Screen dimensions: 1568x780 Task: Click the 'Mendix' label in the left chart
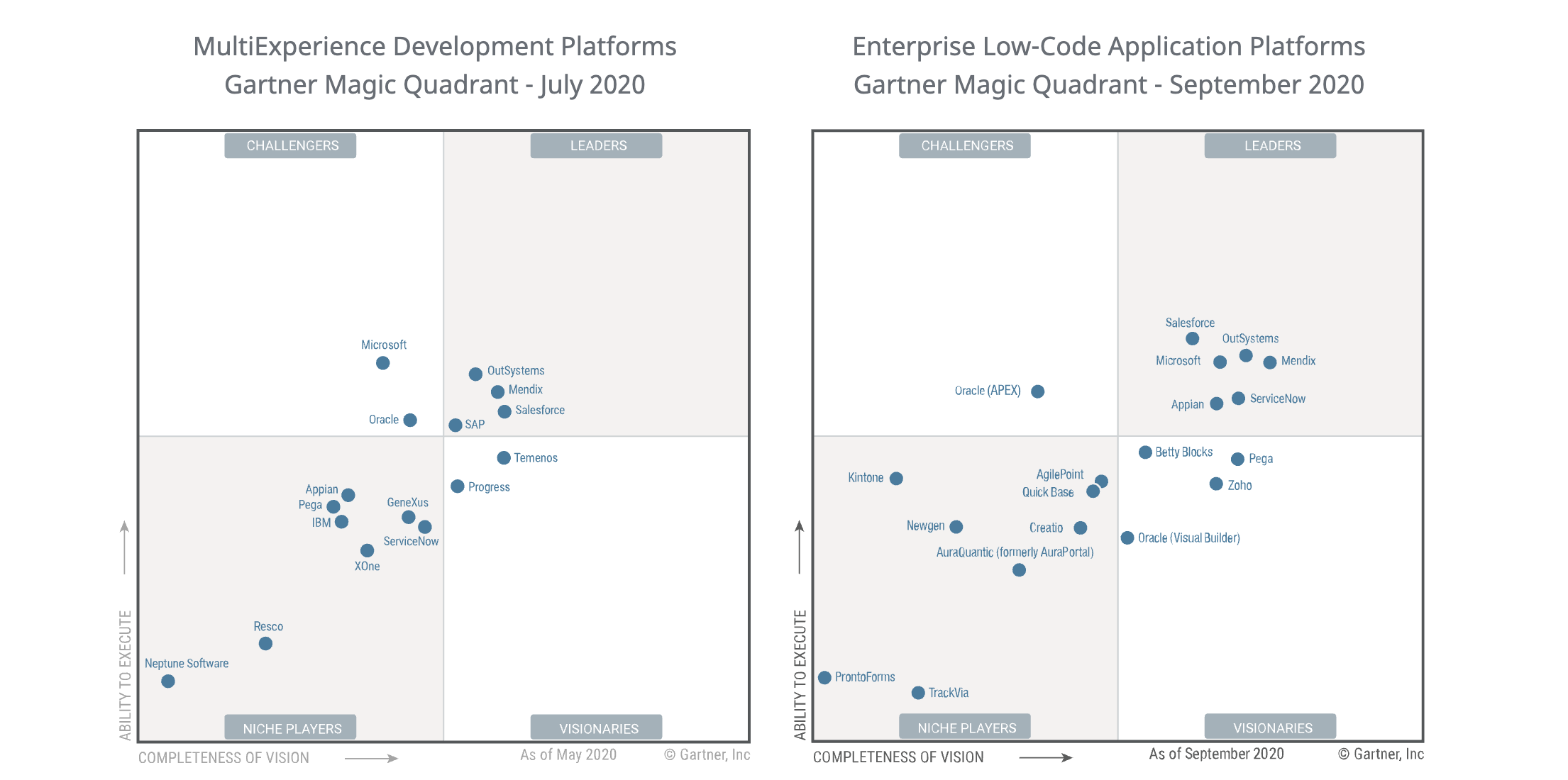(x=526, y=389)
